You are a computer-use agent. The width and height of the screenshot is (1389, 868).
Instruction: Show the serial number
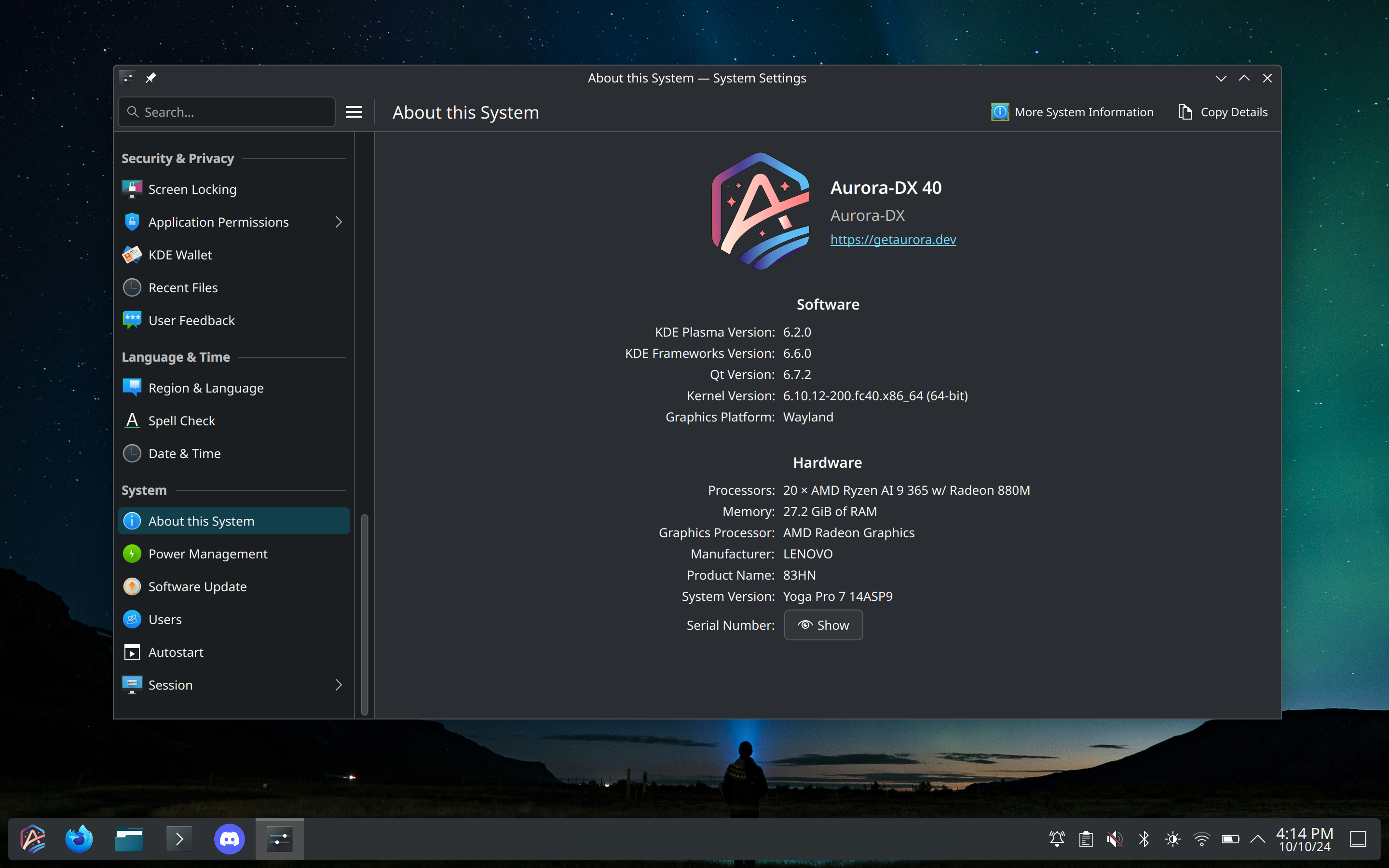[x=823, y=624]
